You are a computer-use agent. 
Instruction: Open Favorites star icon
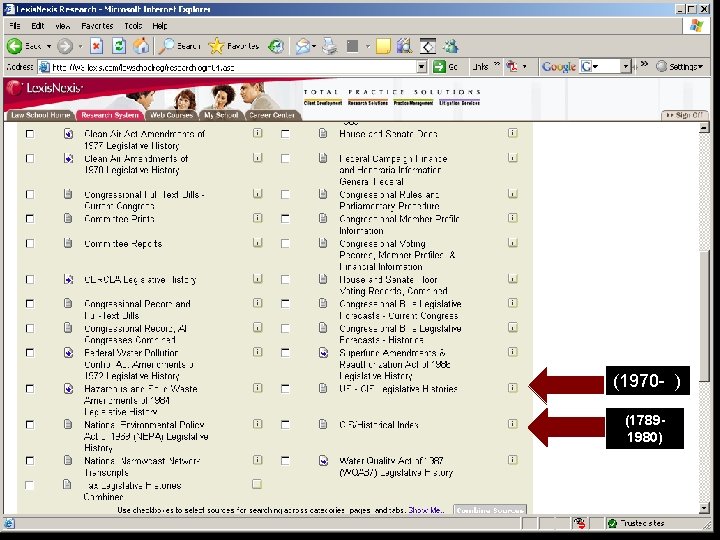[216, 46]
